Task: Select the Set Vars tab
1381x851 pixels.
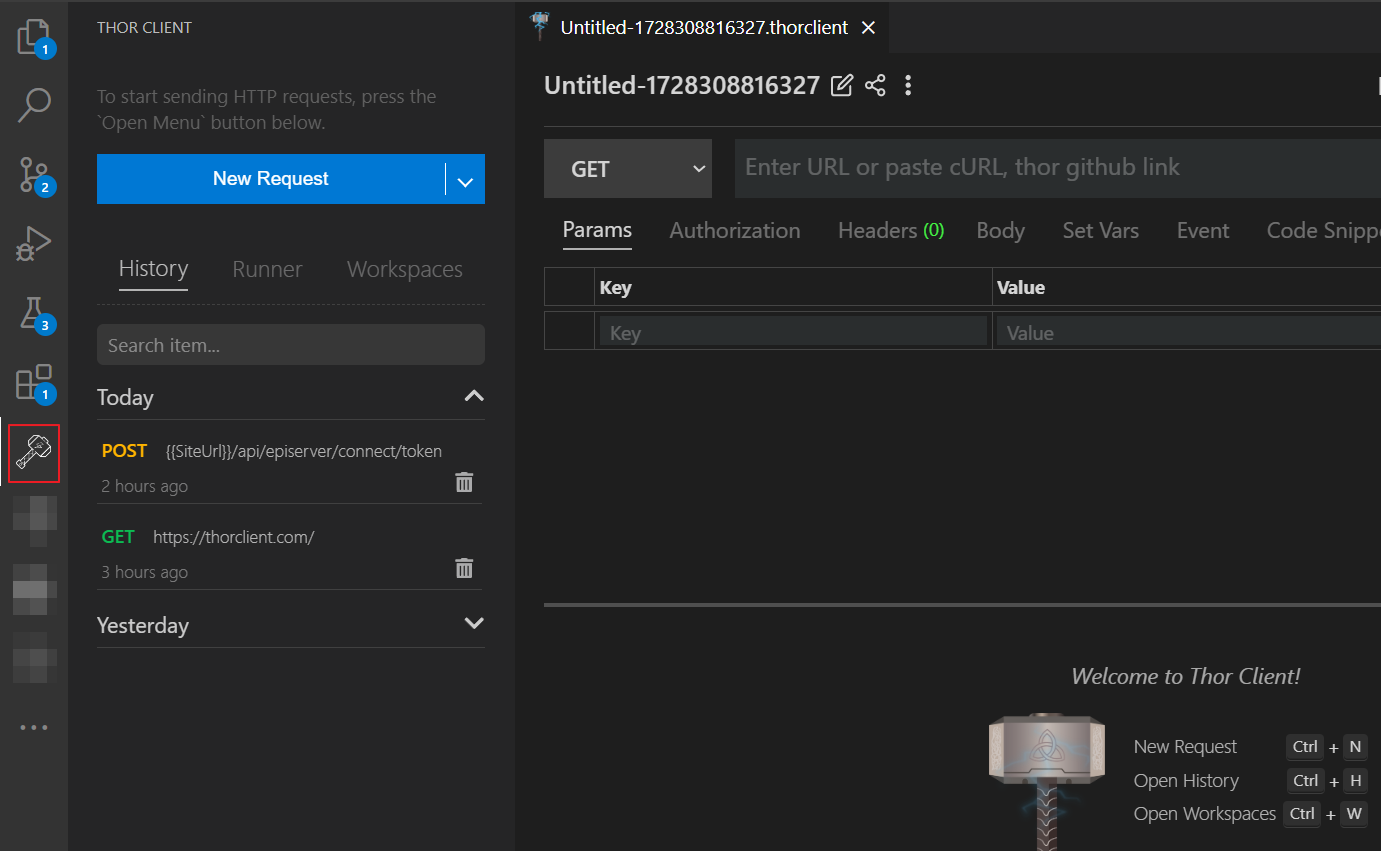Action: (x=1100, y=231)
